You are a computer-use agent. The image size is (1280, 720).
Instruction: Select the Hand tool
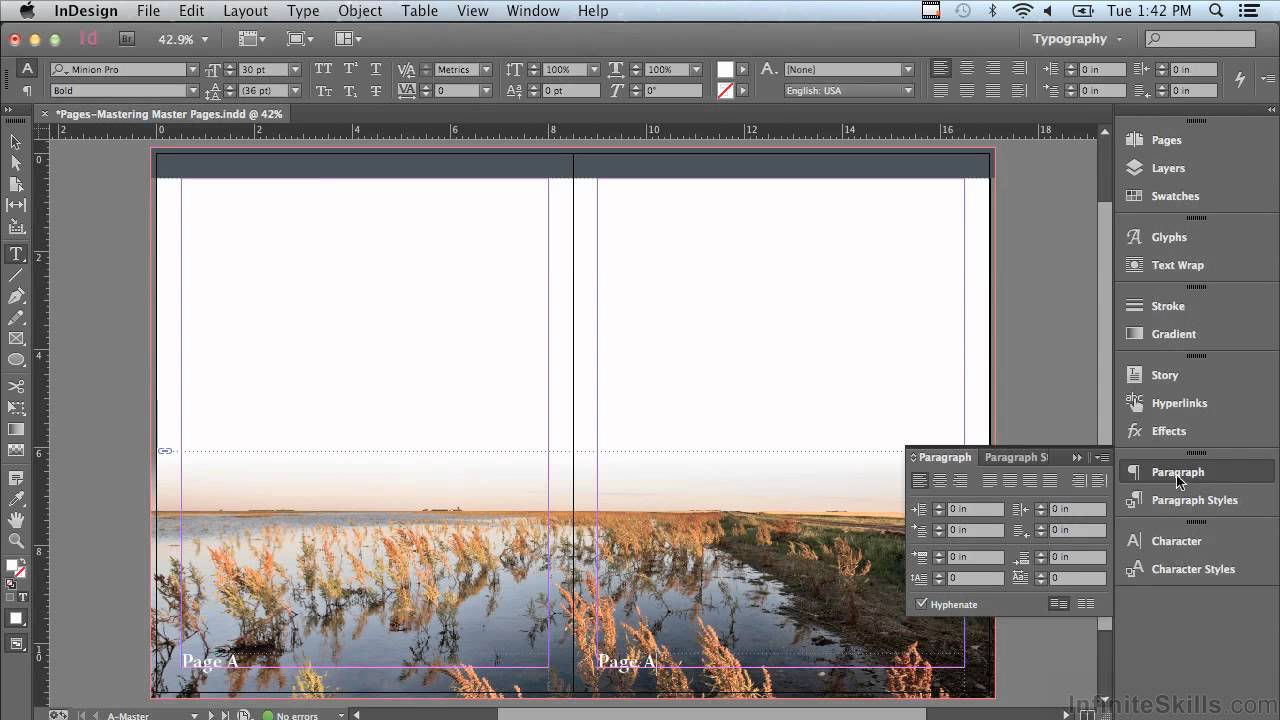[16, 520]
